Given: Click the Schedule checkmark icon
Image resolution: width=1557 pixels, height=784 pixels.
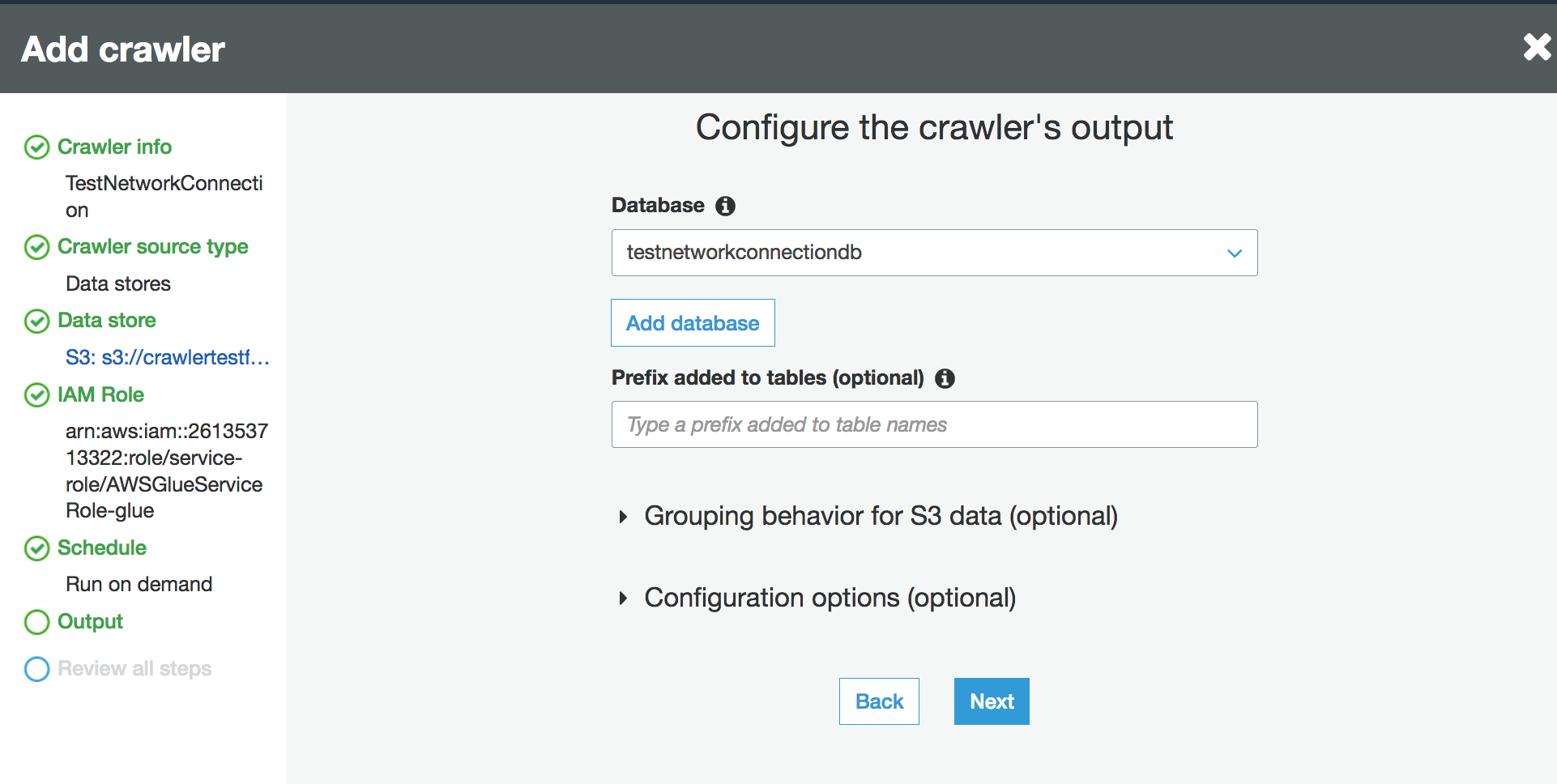Looking at the screenshot, I should coord(37,548).
